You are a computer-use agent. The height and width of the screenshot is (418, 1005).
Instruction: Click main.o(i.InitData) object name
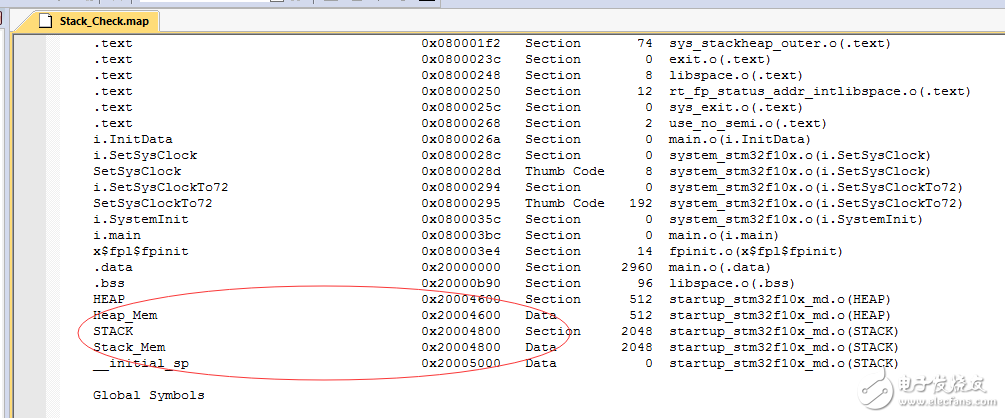(740, 140)
